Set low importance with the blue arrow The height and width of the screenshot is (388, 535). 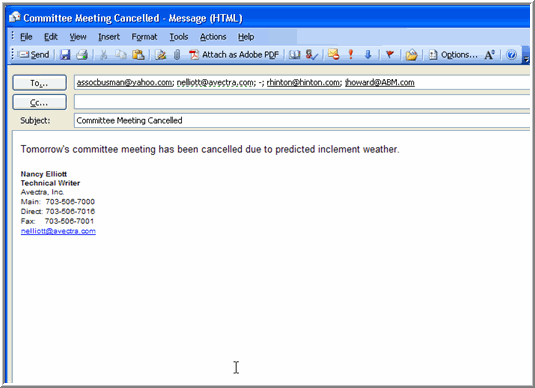pyautogui.click(x=368, y=55)
